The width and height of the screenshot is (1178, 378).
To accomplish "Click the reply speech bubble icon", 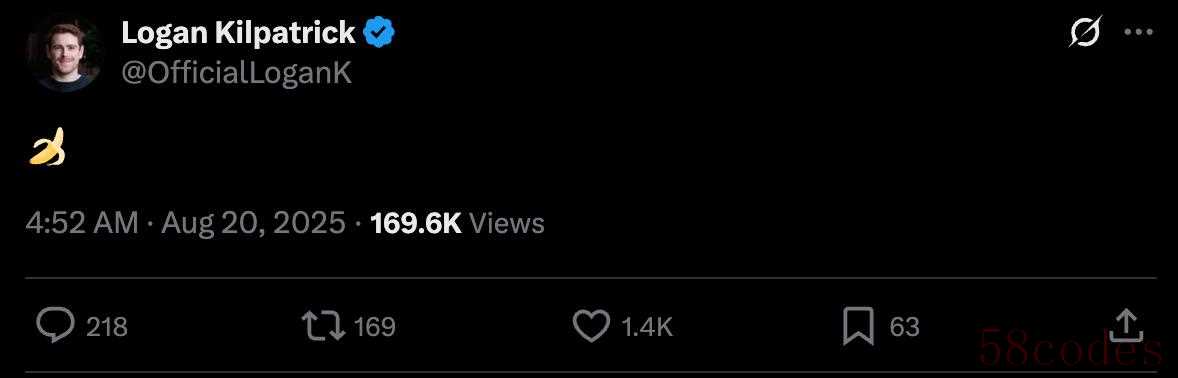I will click(x=56, y=326).
